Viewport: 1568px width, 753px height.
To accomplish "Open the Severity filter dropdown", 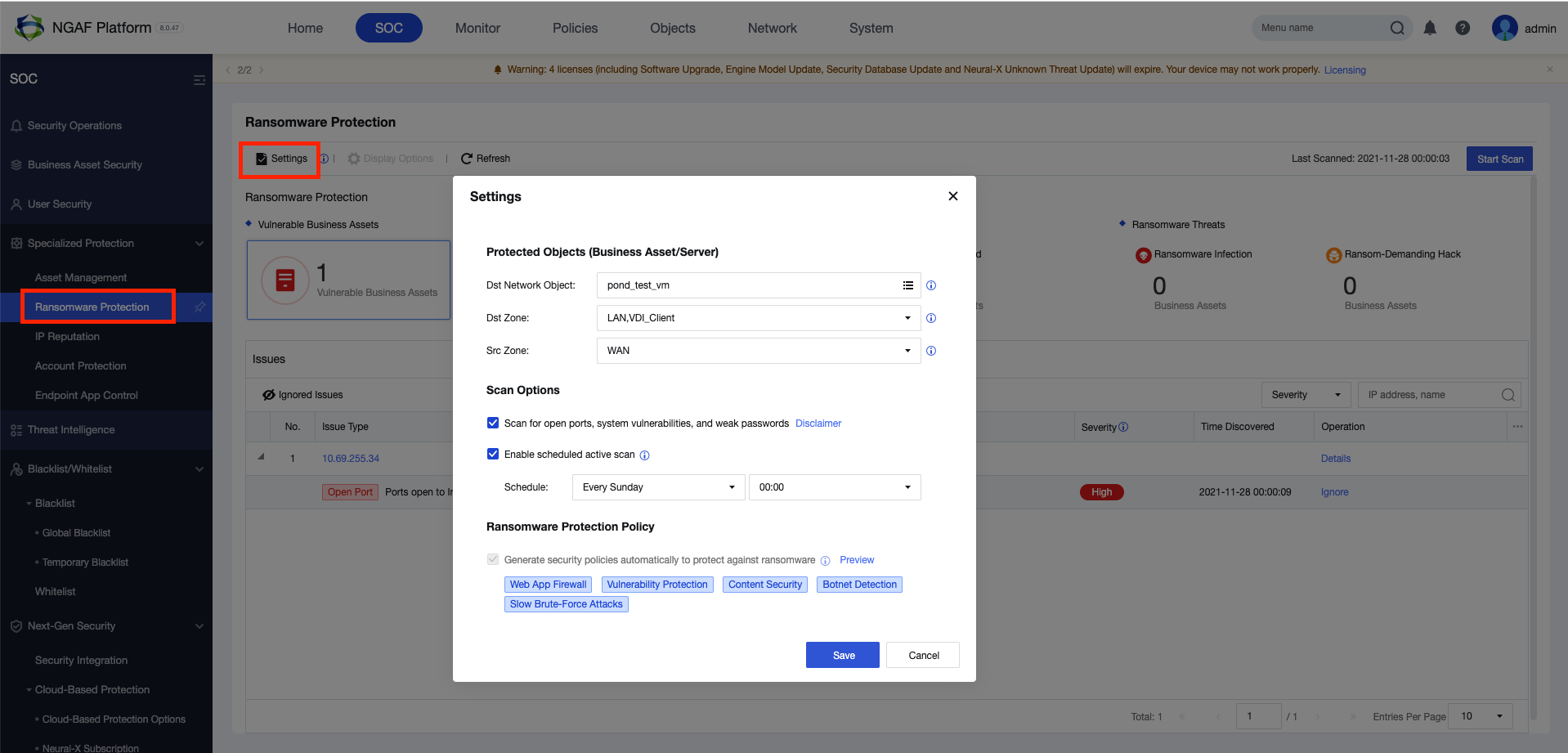I will (1306, 395).
